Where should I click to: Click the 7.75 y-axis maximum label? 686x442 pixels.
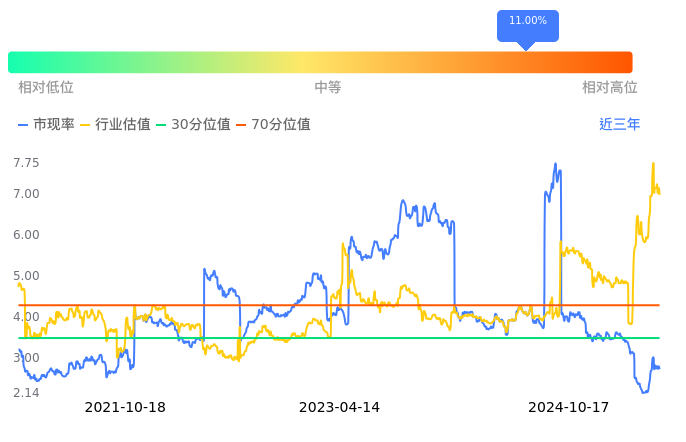pos(26,163)
